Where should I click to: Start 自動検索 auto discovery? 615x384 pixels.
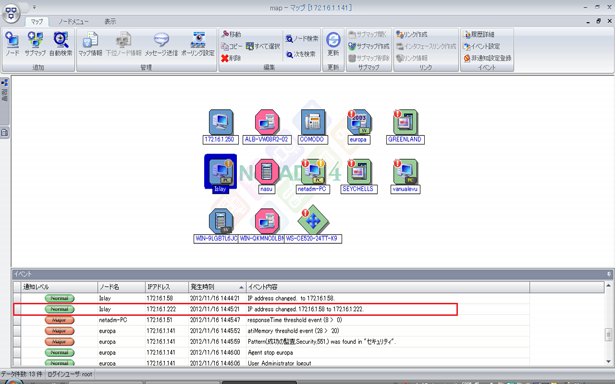coord(61,44)
